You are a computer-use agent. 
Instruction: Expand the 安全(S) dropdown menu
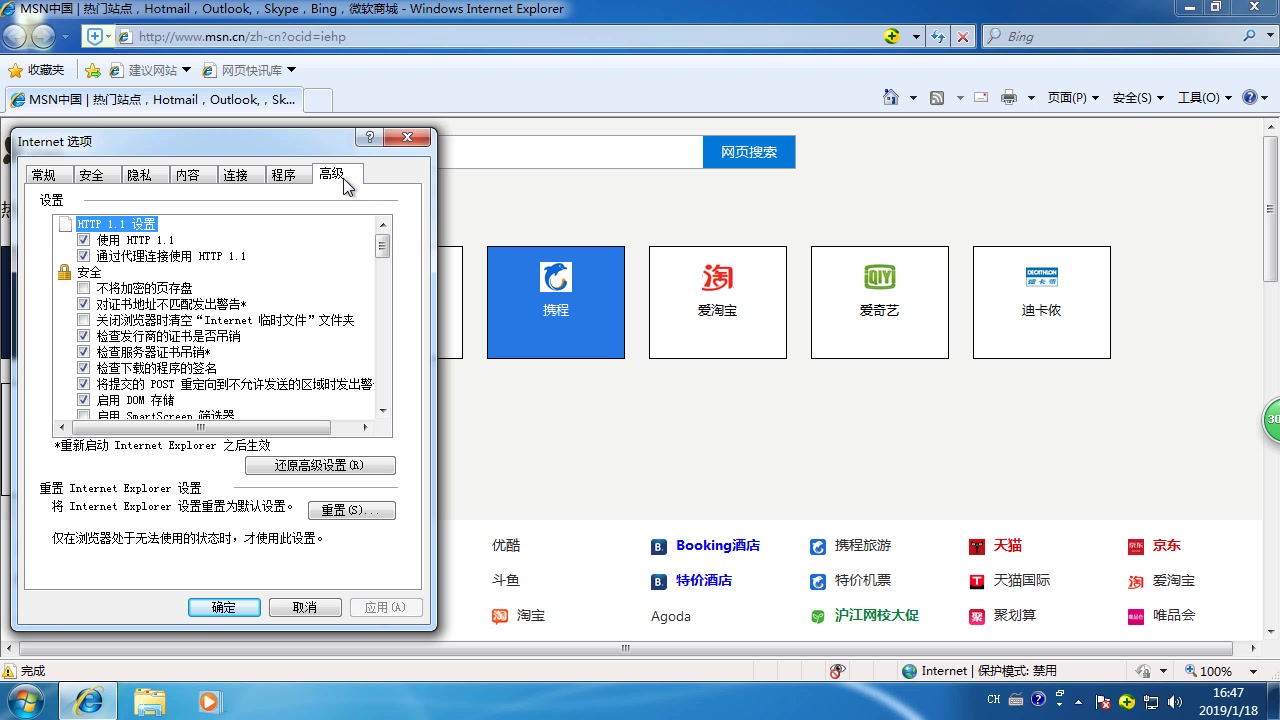tap(1138, 98)
